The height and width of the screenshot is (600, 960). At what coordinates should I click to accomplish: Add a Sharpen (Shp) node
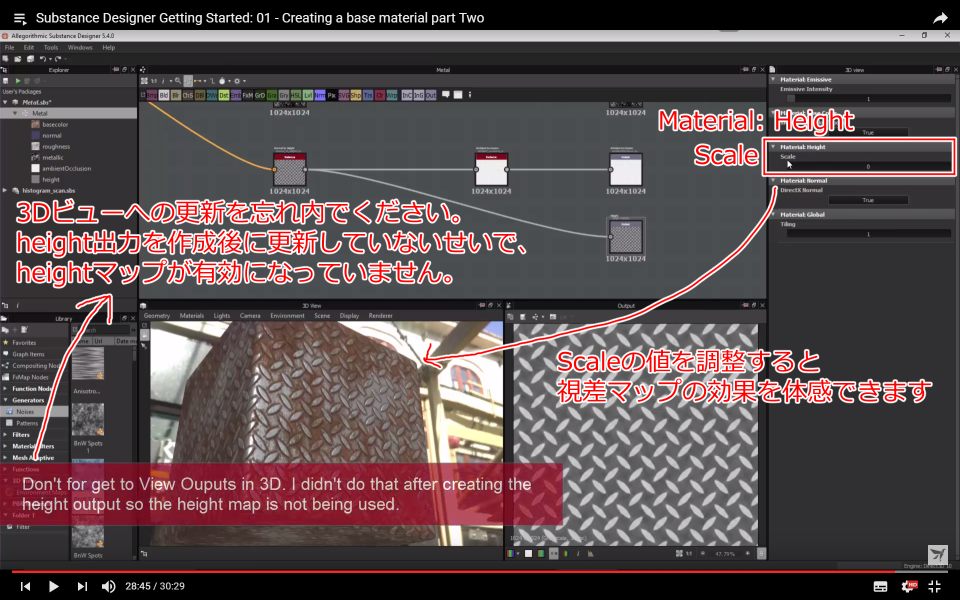click(355, 95)
